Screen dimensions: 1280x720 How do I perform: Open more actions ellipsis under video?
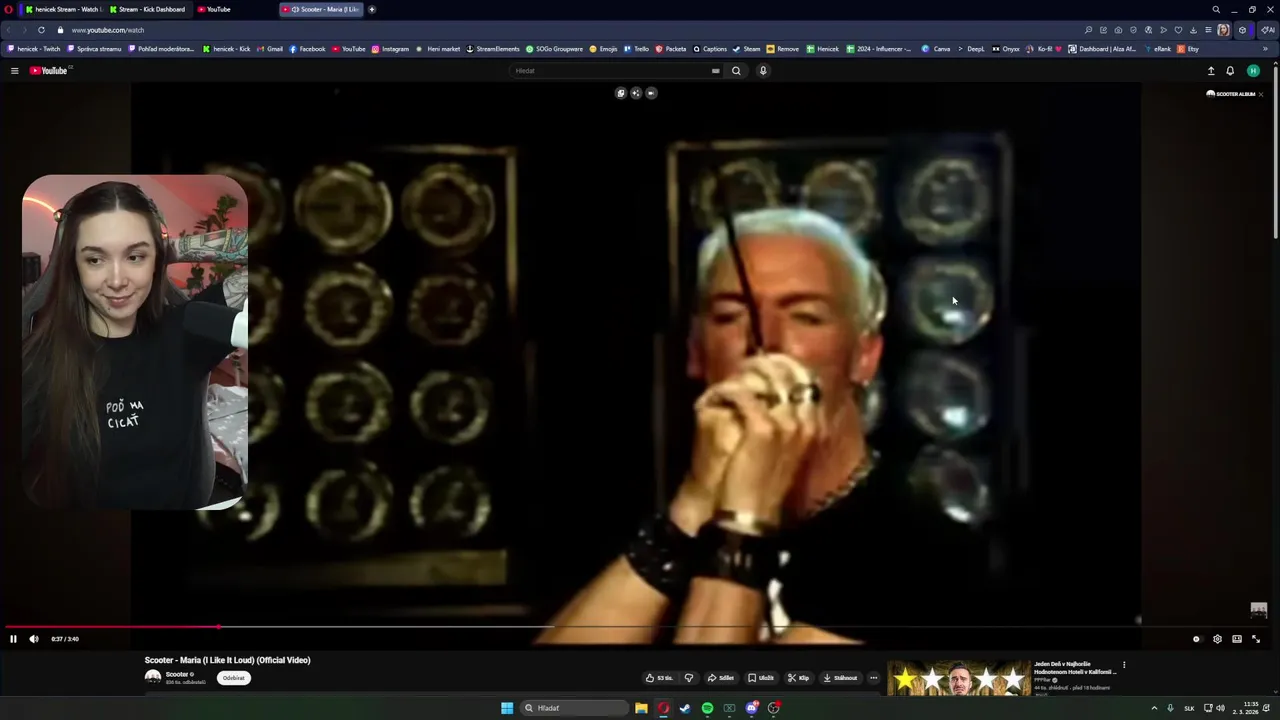coord(873,678)
